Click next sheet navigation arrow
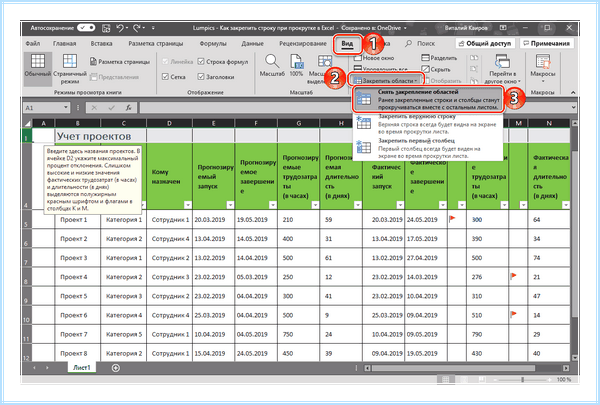Viewport: 600px width, 405px height. click(x=47, y=368)
